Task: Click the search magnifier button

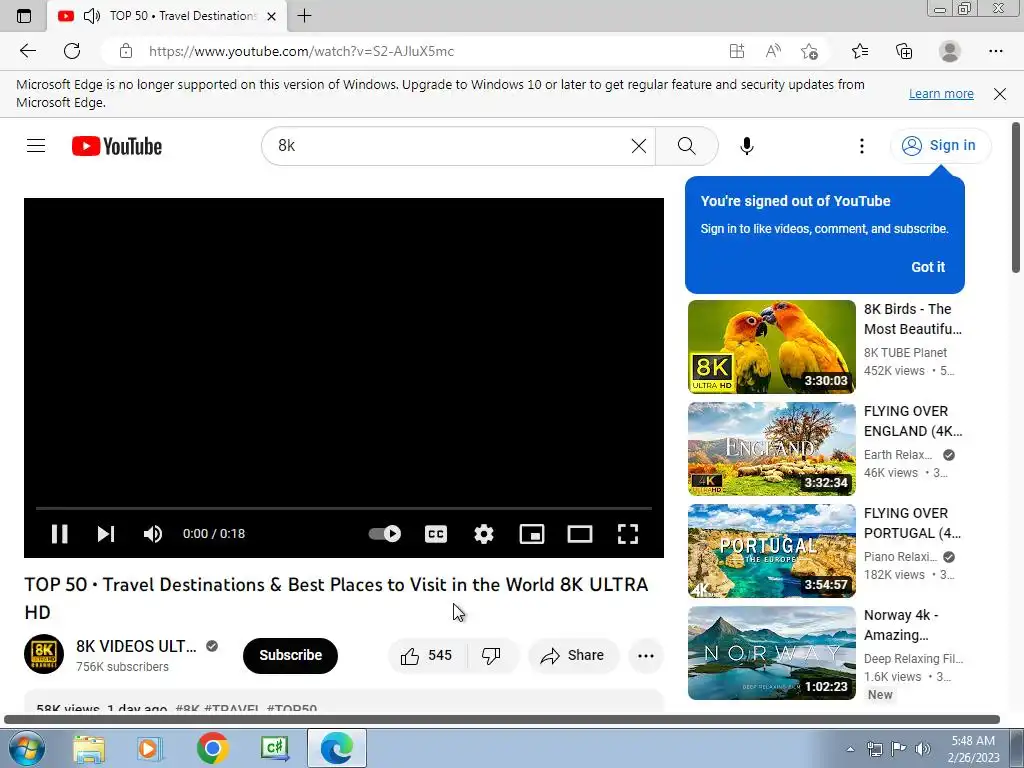Action: [686, 146]
